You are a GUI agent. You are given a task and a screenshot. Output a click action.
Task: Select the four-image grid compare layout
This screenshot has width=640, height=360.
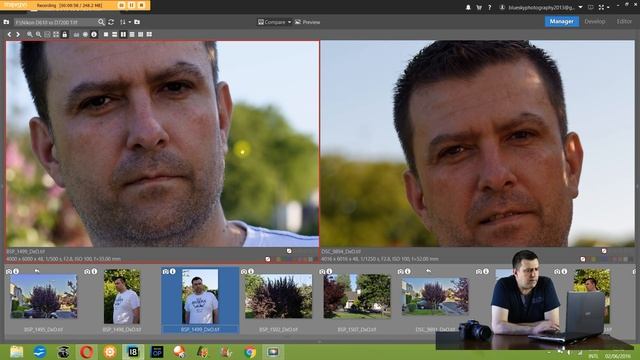(x=149, y=35)
